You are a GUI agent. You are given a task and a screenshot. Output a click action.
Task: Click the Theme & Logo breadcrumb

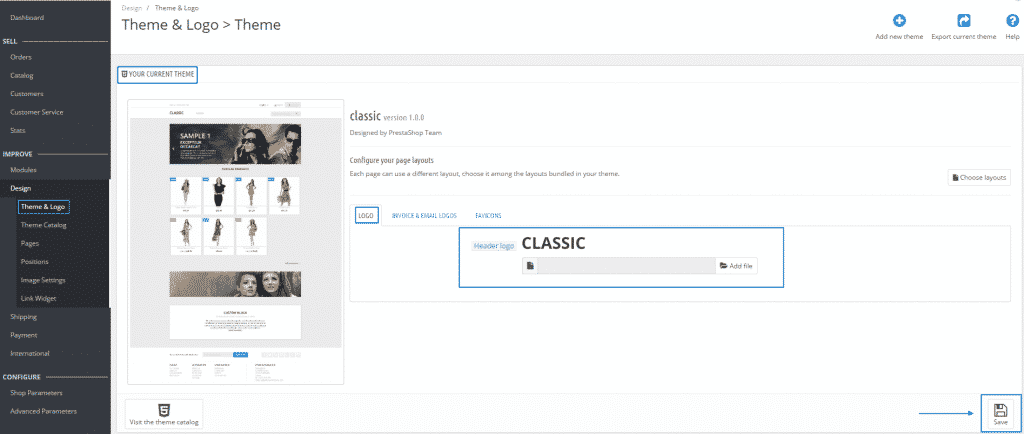click(x=176, y=8)
